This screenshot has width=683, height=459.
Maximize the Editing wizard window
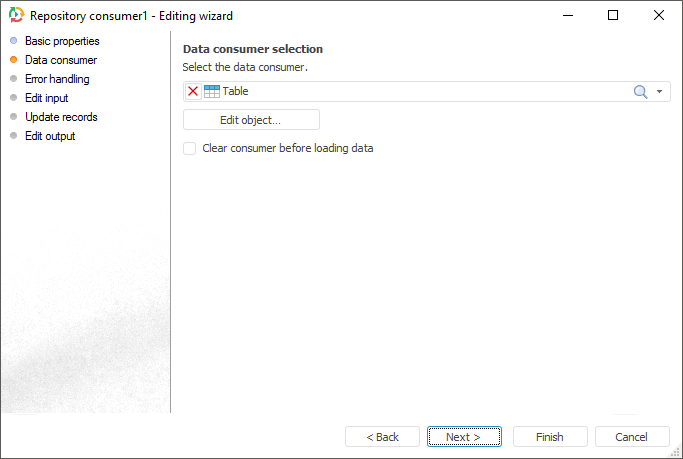613,16
